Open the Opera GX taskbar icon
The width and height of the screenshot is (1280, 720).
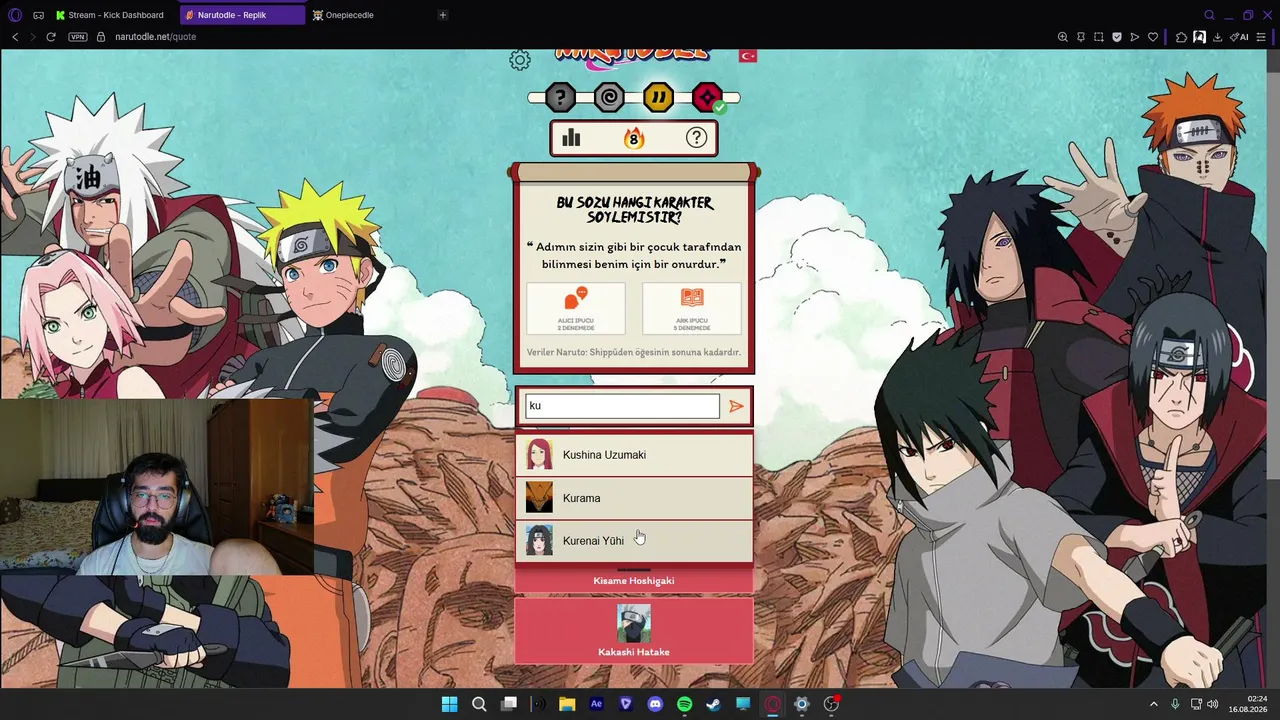772,704
